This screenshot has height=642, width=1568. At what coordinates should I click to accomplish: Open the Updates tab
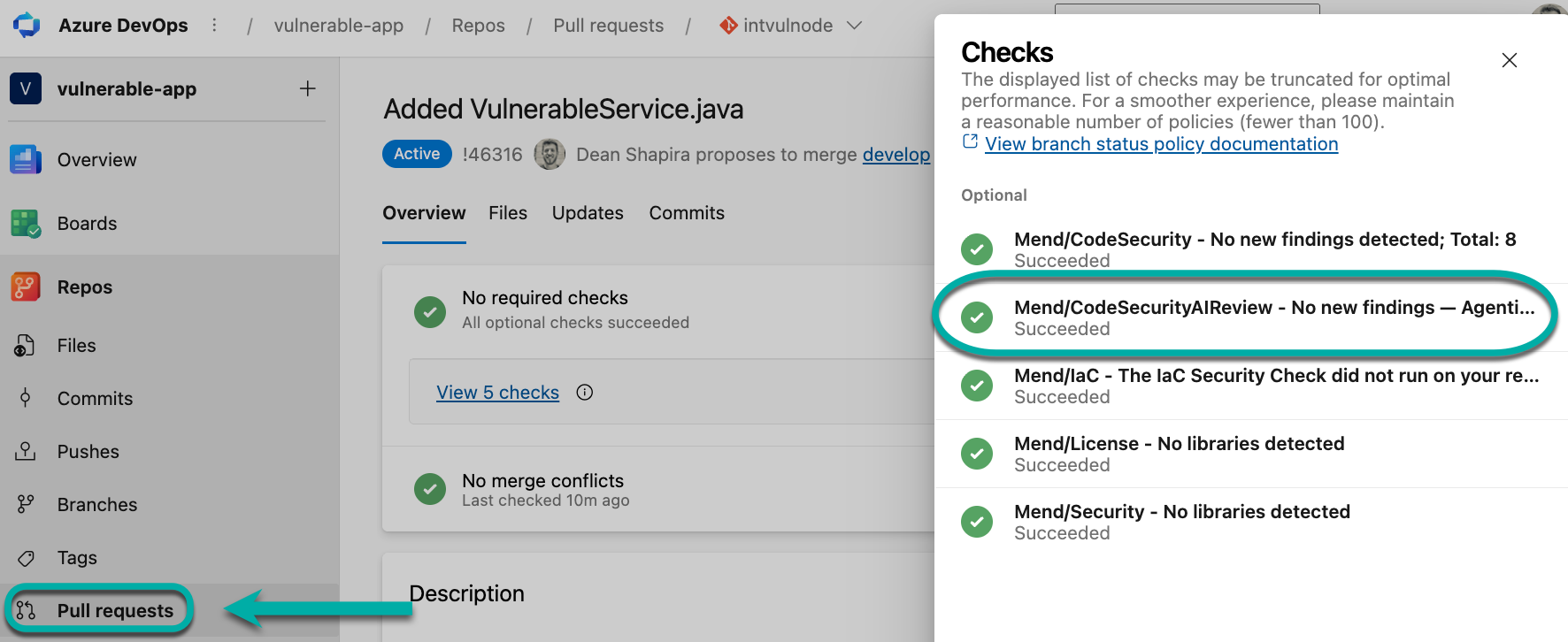[588, 213]
